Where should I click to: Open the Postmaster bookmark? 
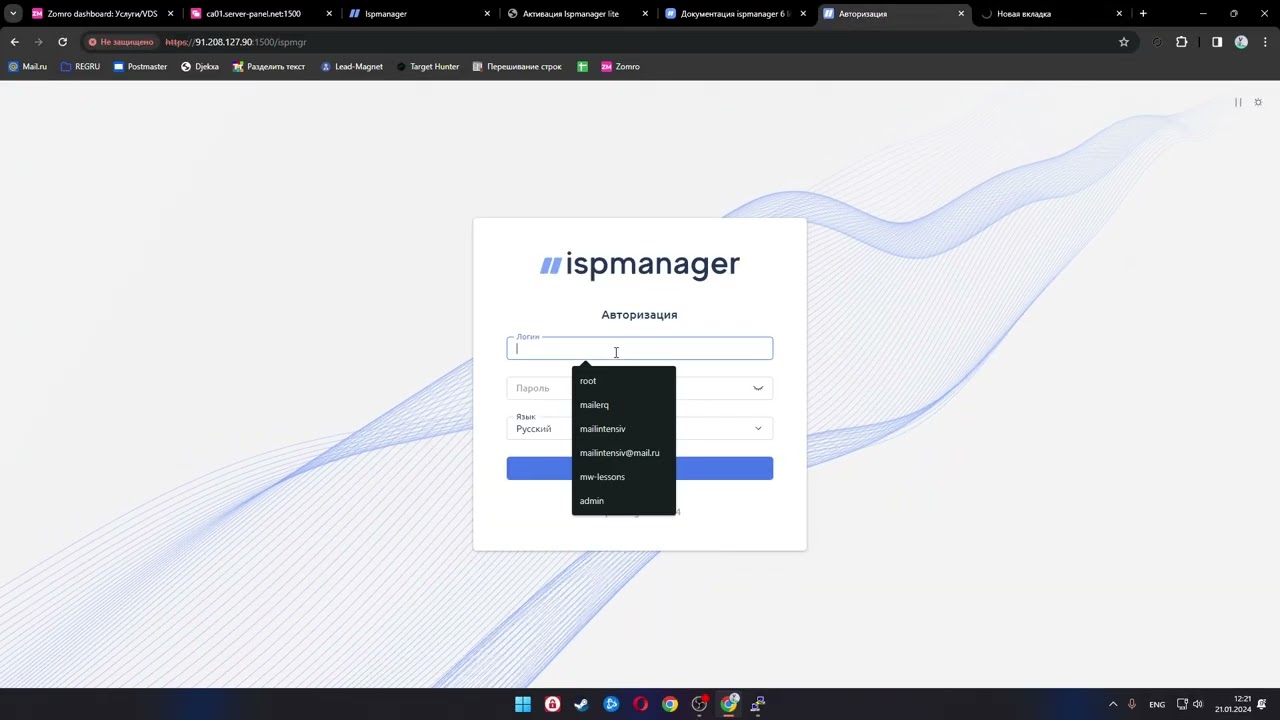tap(140, 67)
